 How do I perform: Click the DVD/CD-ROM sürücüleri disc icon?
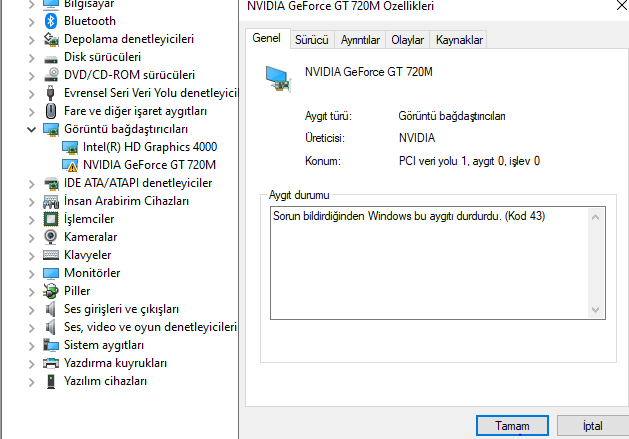51,75
